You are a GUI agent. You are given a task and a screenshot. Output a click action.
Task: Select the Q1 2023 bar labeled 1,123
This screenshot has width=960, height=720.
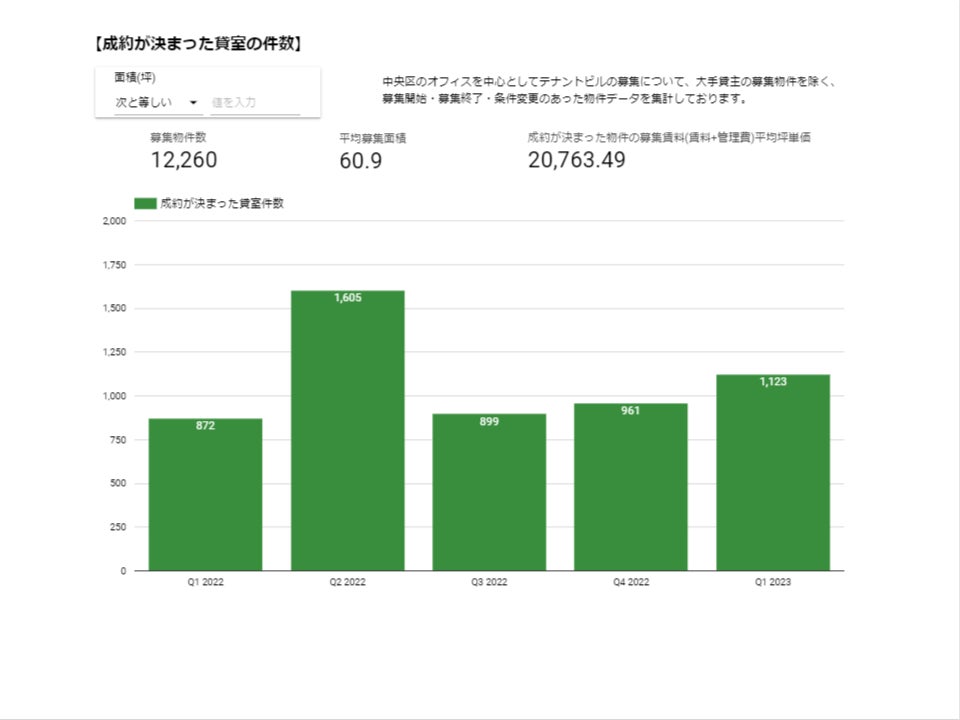click(x=773, y=473)
